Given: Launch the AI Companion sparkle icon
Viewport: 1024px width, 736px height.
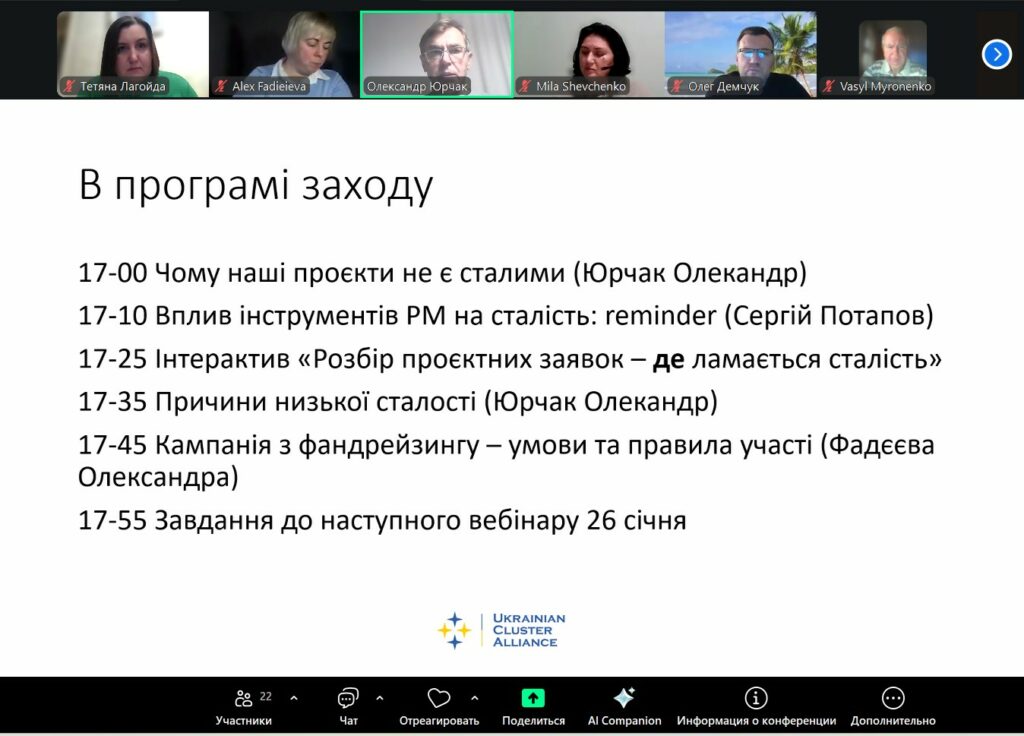Looking at the screenshot, I should [x=624, y=699].
